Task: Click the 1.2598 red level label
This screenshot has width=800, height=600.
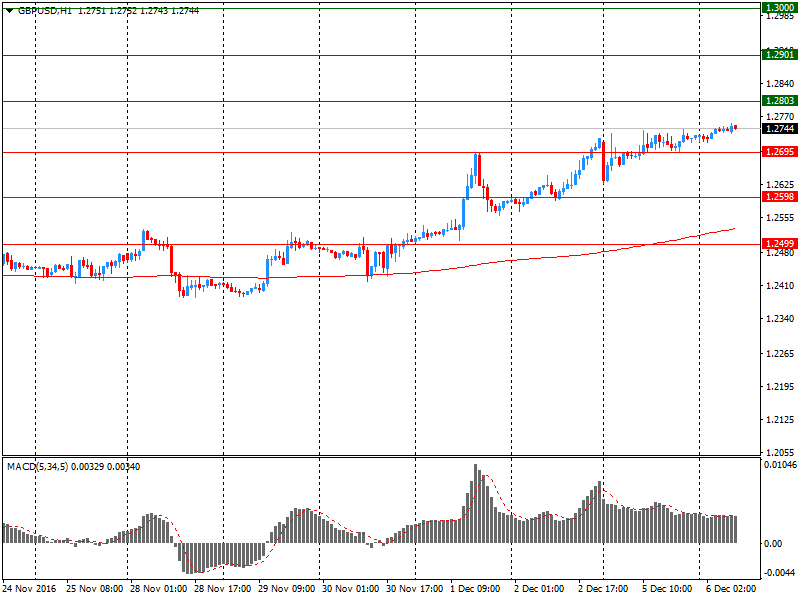Action: point(780,197)
